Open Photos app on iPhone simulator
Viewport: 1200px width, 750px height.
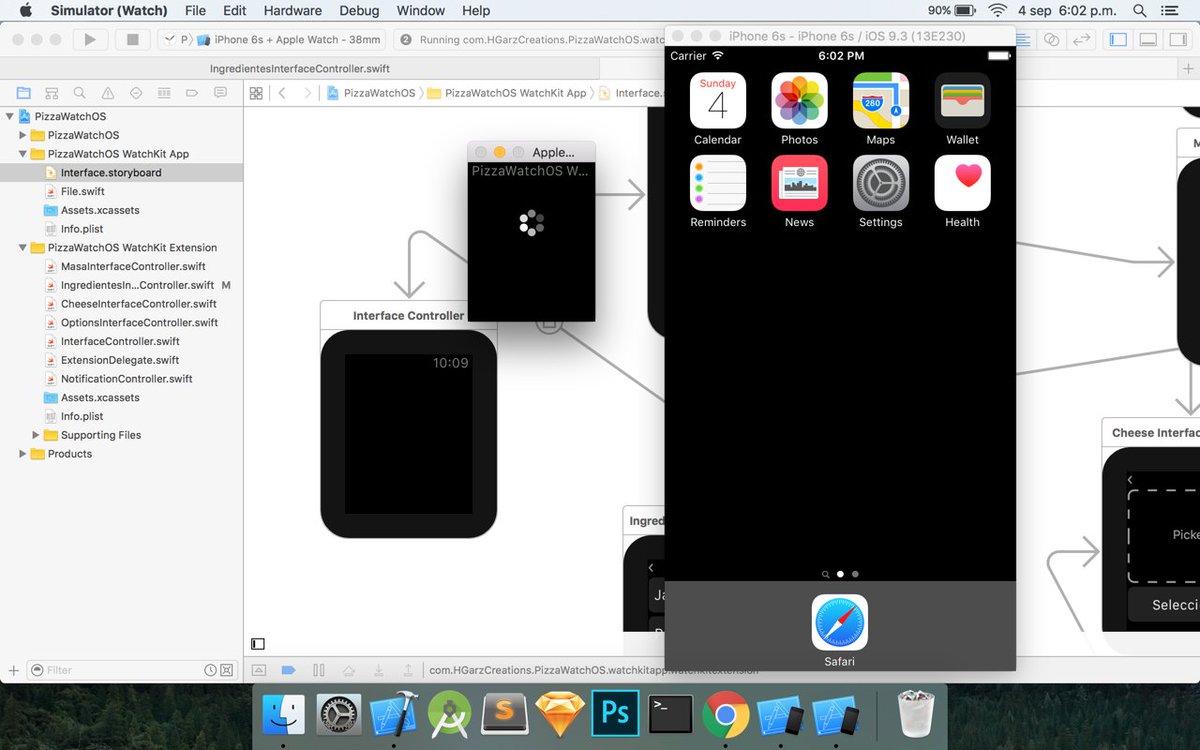click(799, 100)
